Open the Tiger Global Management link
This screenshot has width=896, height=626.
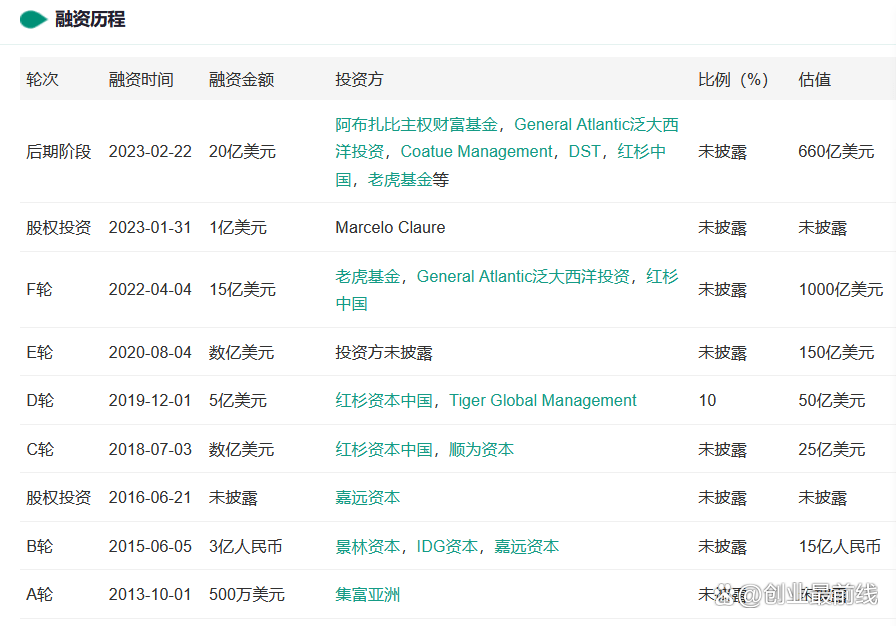[x=542, y=400]
